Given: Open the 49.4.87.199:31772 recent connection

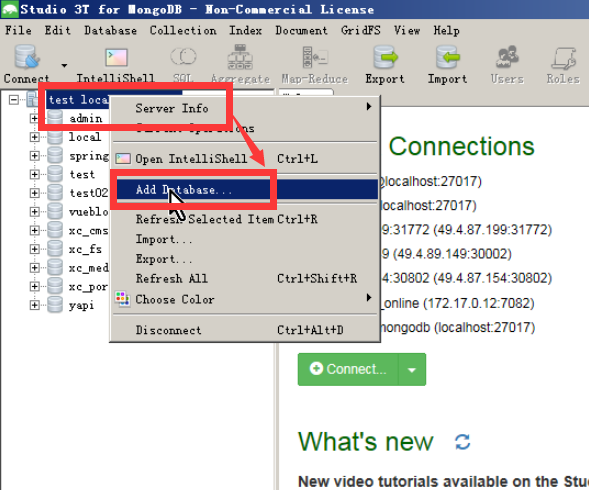Looking at the screenshot, I should pos(466,230).
